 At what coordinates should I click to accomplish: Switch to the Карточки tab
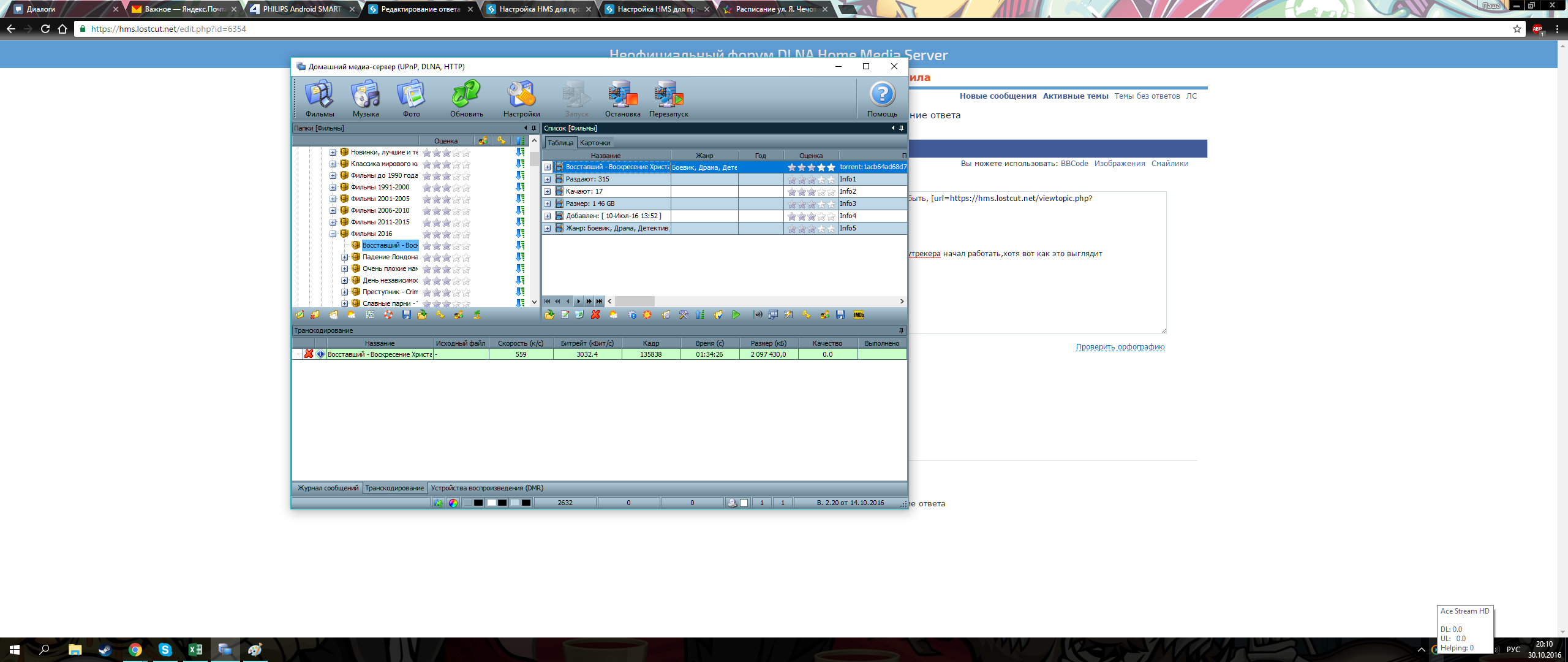(x=595, y=143)
